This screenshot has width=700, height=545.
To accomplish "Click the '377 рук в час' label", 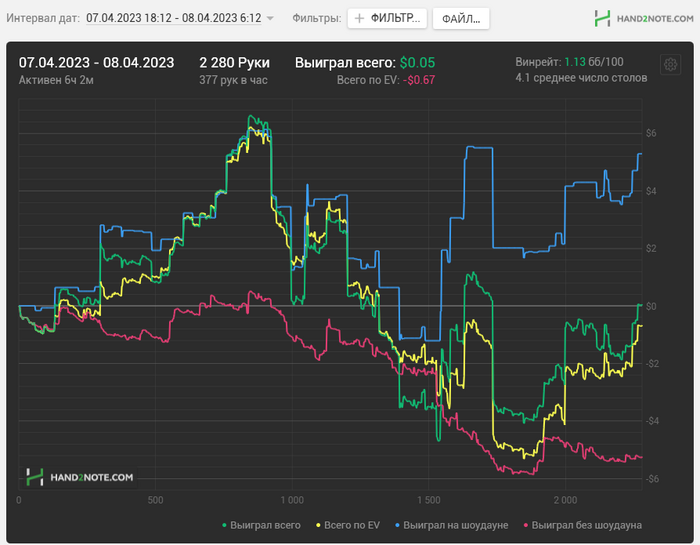I will click(233, 80).
